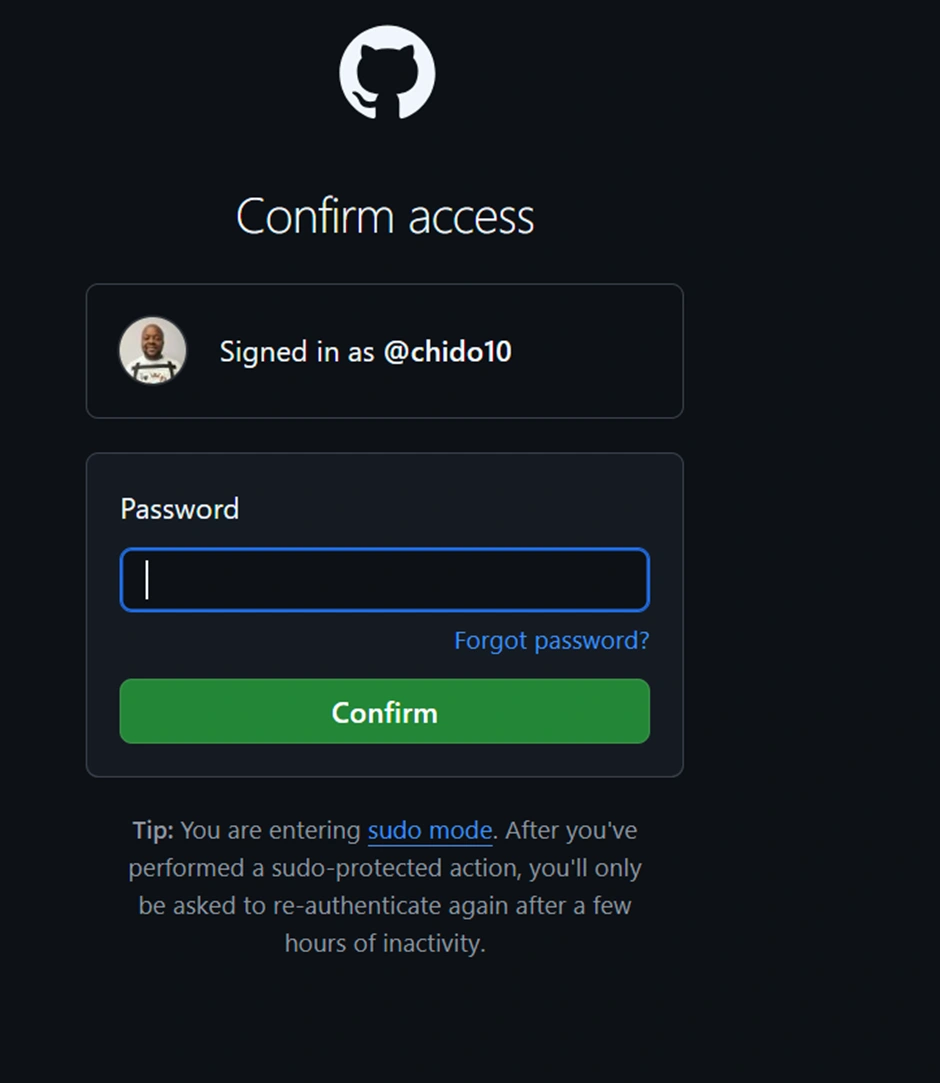The width and height of the screenshot is (940, 1083).
Task: Click the Confirm access heading
Action: pyautogui.click(x=385, y=216)
